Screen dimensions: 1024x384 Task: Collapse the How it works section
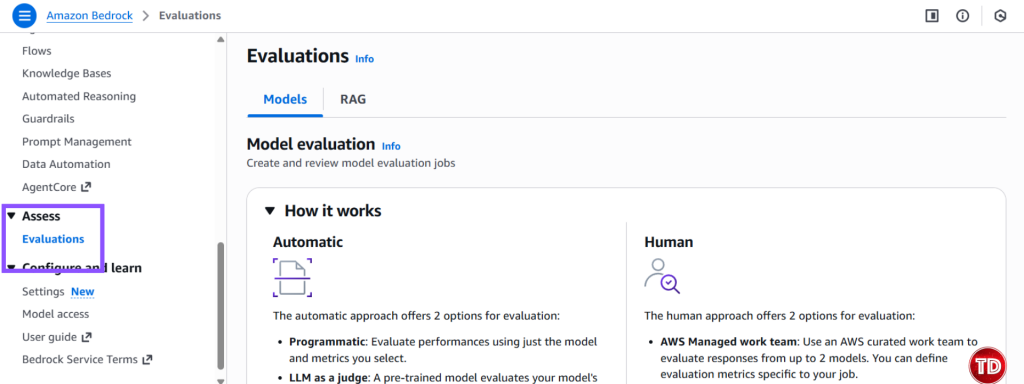coord(270,211)
